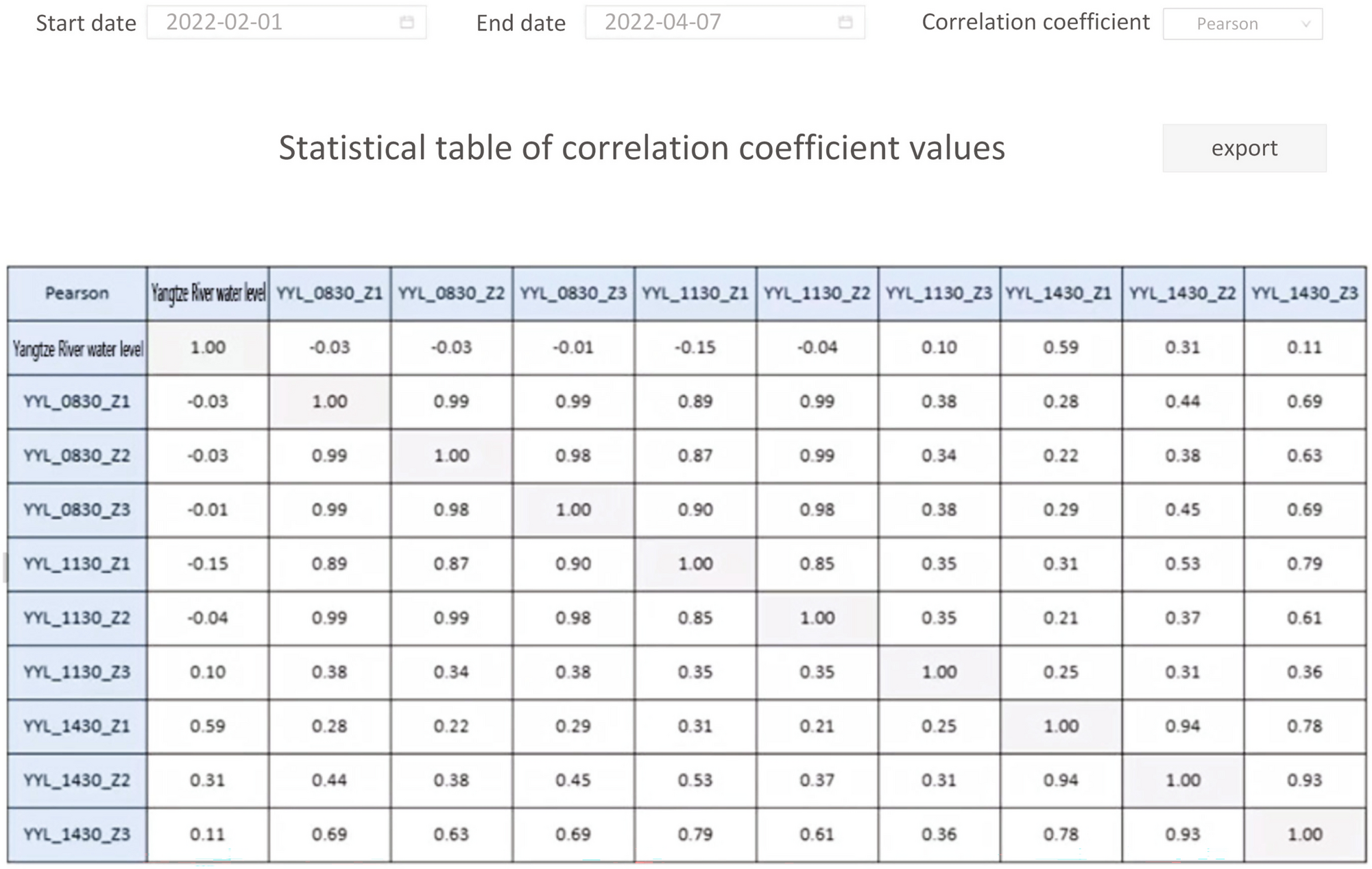Expand the Pearson coefficient dropdown arrow
Screen dimensions: 1372x869
(1306, 24)
